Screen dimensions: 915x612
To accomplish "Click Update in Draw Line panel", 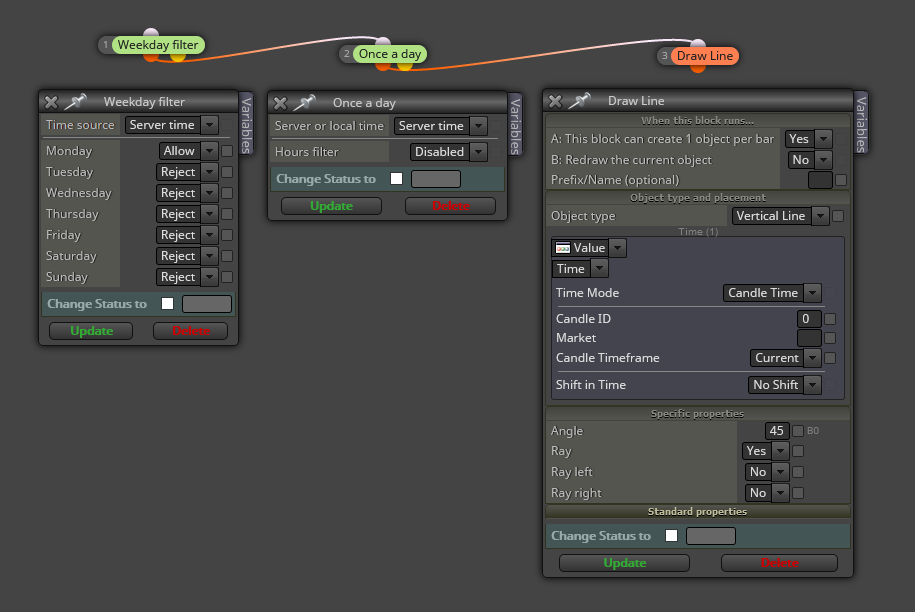I will (x=624, y=563).
